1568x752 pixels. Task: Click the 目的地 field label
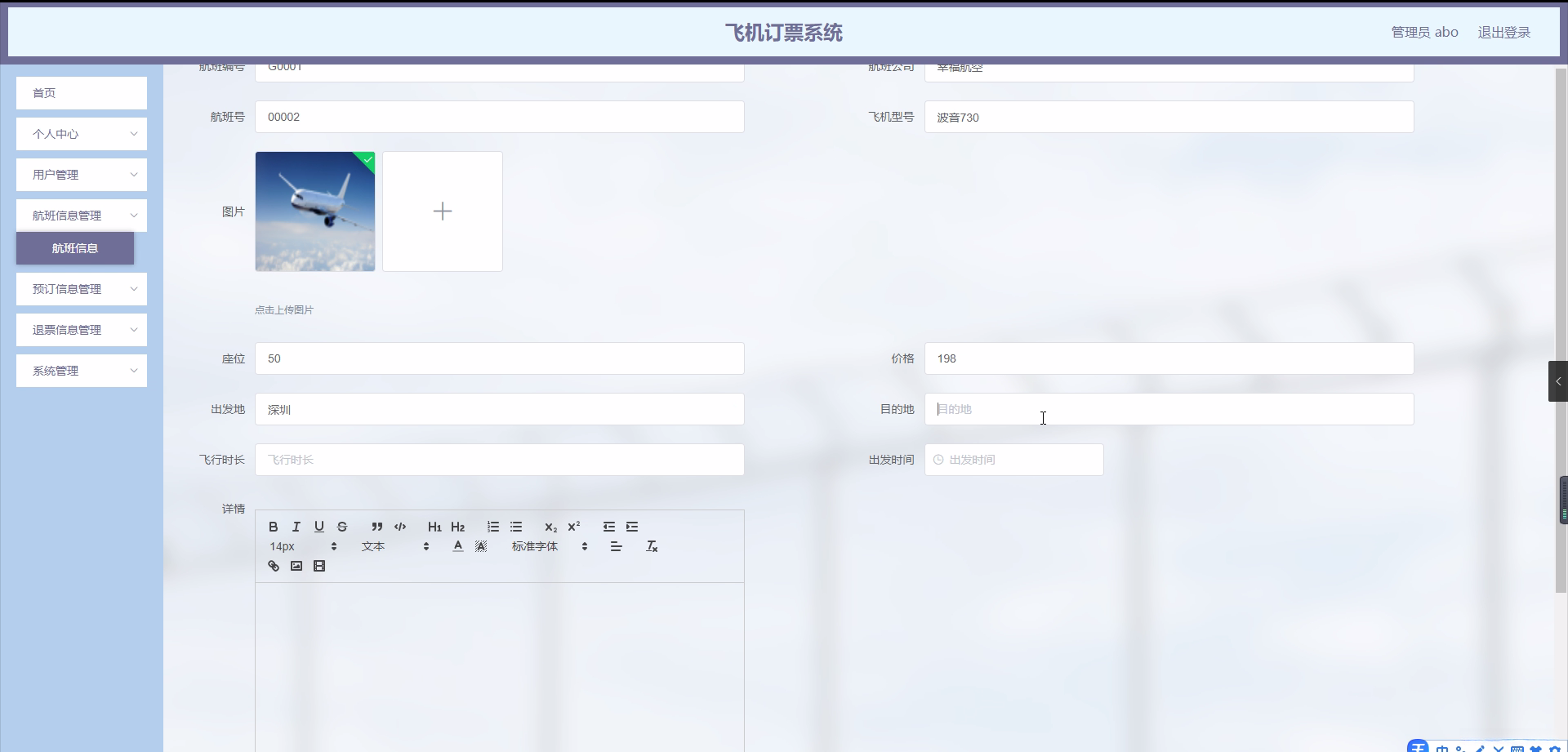pos(898,409)
